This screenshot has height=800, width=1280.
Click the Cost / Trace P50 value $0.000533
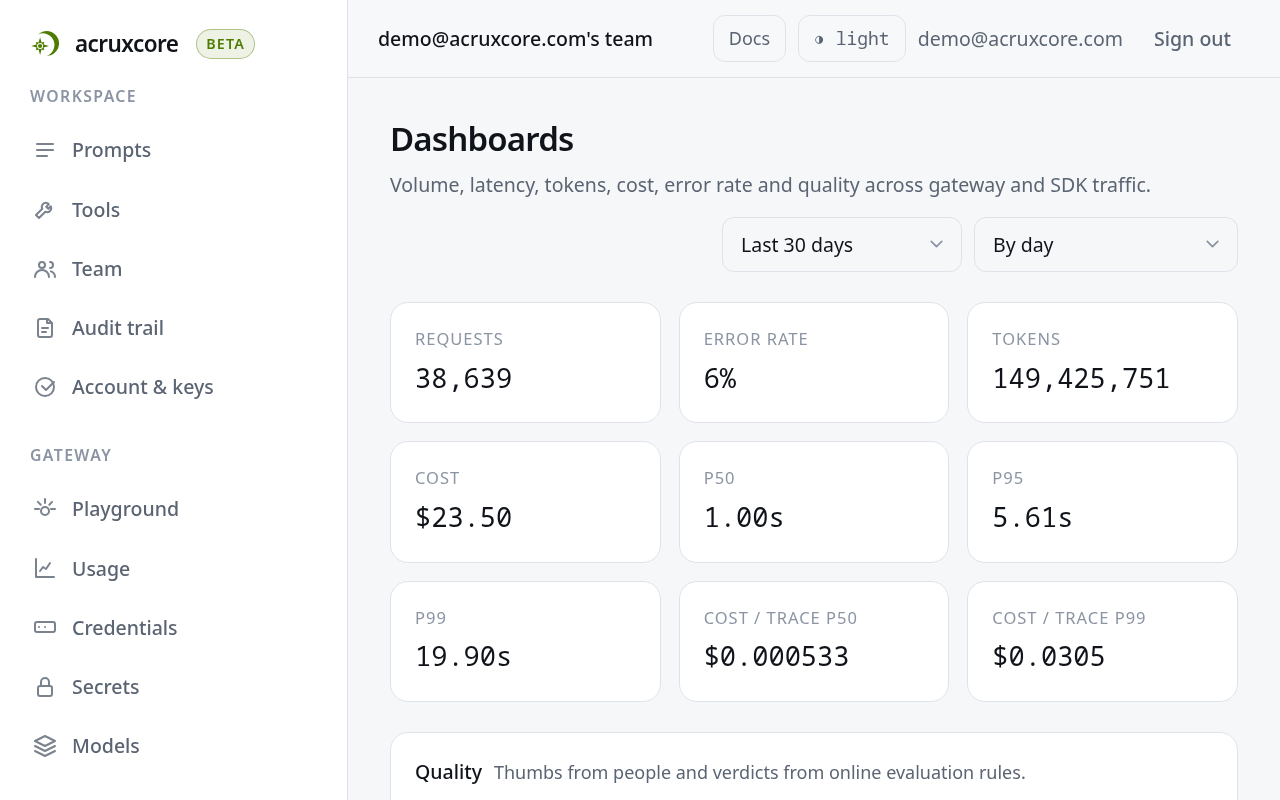click(777, 657)
